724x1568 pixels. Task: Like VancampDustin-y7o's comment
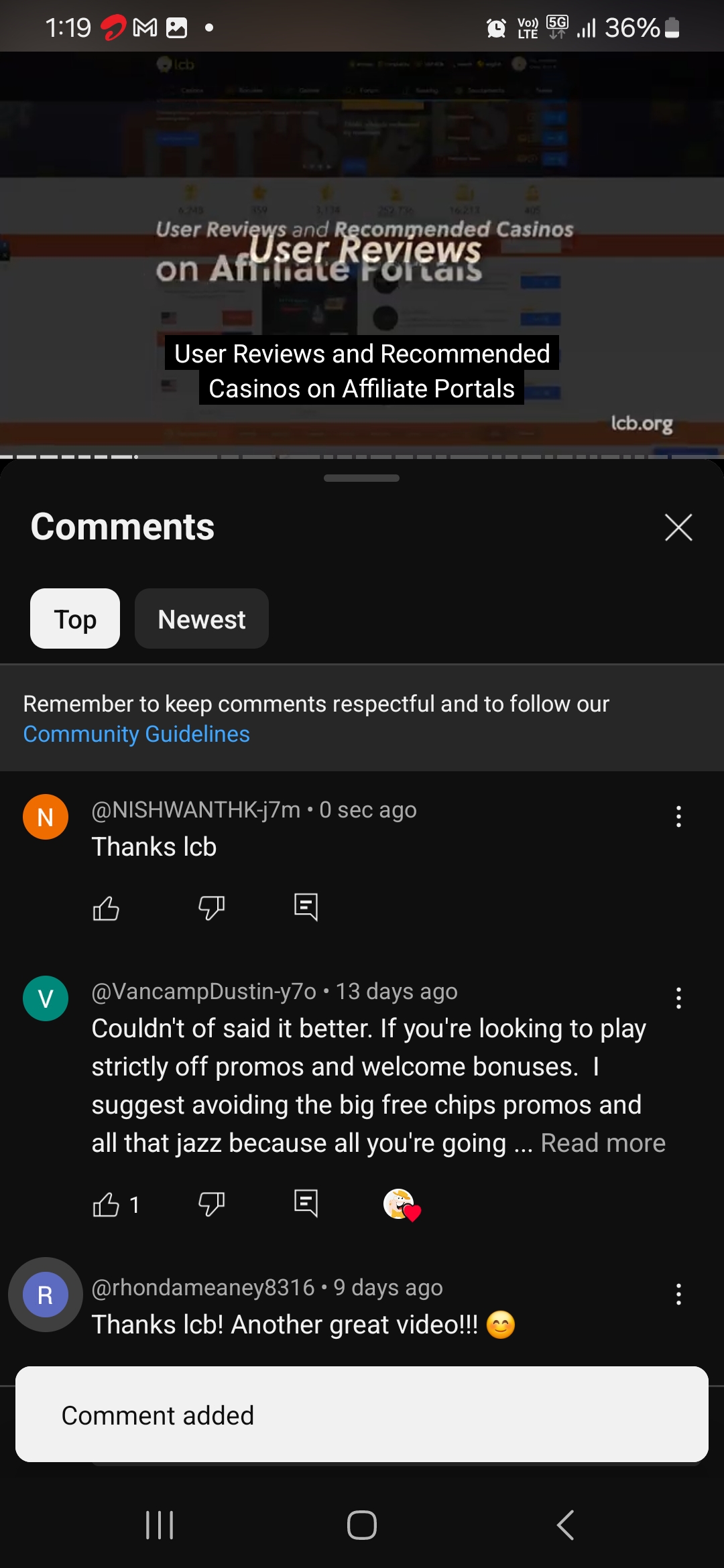click(106, 1204)
